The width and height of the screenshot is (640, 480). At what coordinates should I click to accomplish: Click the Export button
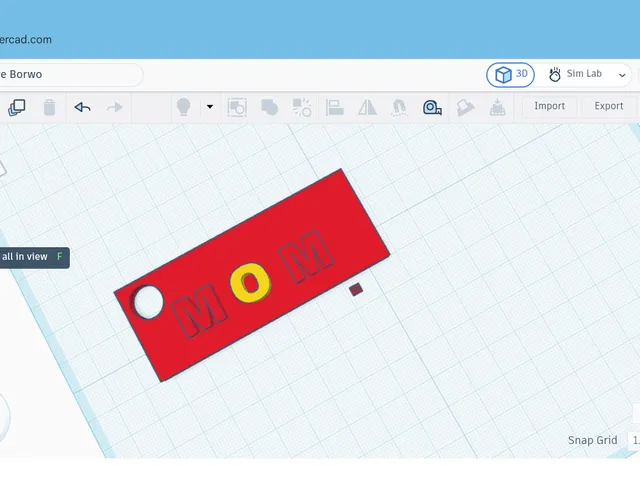click(609, 106)
